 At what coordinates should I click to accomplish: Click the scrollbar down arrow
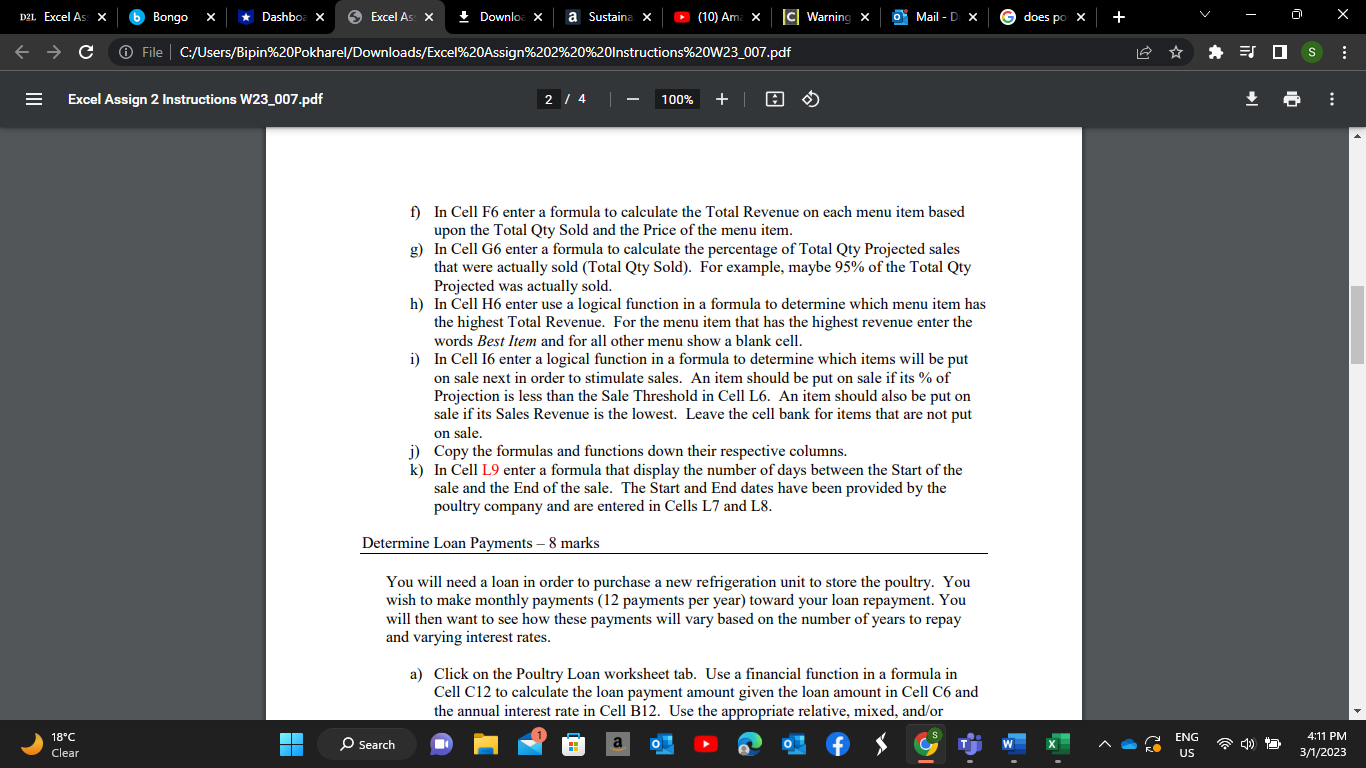1357,711
